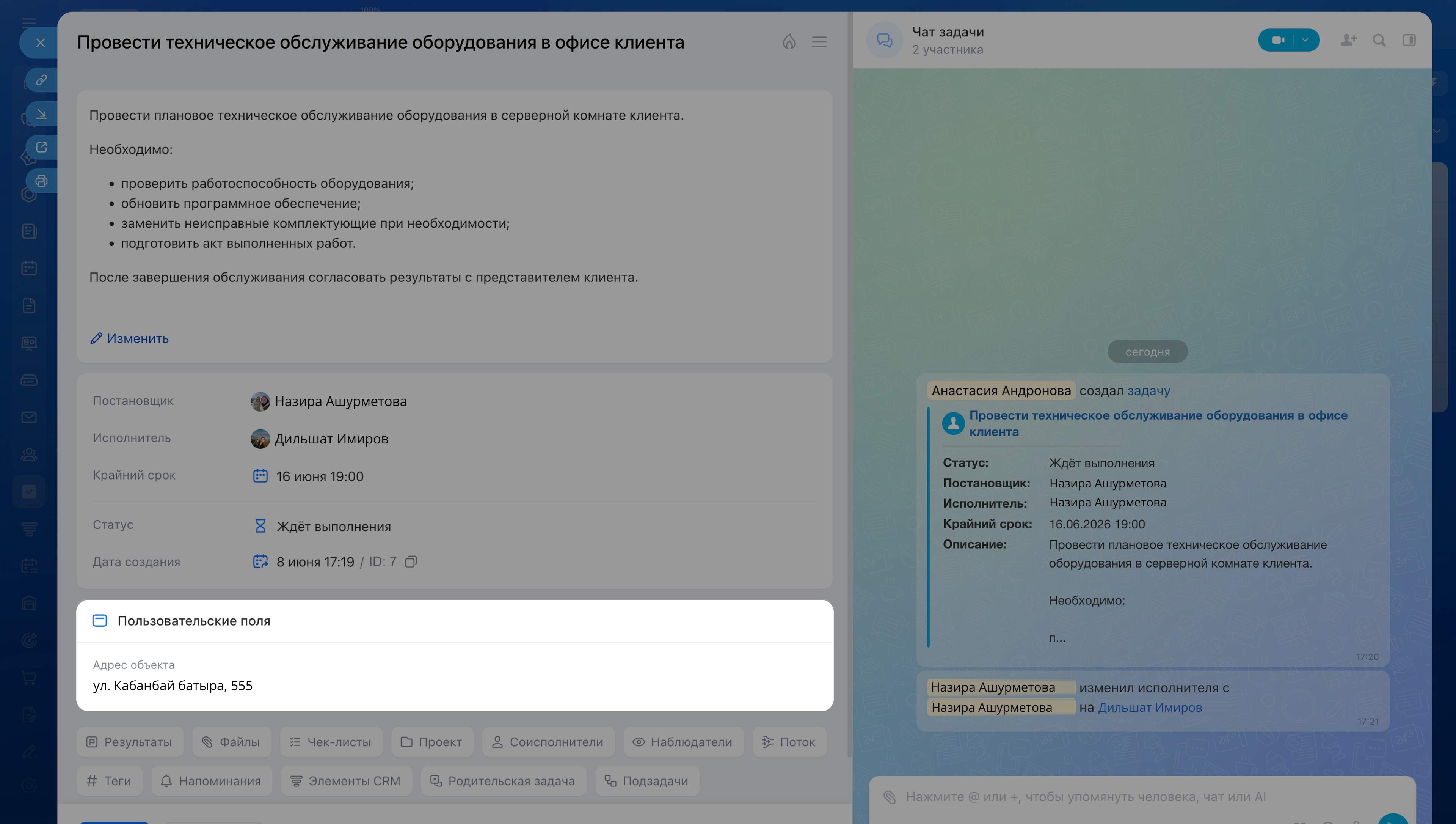Screen dimensions: 1456x824
Task: Click the creation date calendar icon
Action: (260, 562)
